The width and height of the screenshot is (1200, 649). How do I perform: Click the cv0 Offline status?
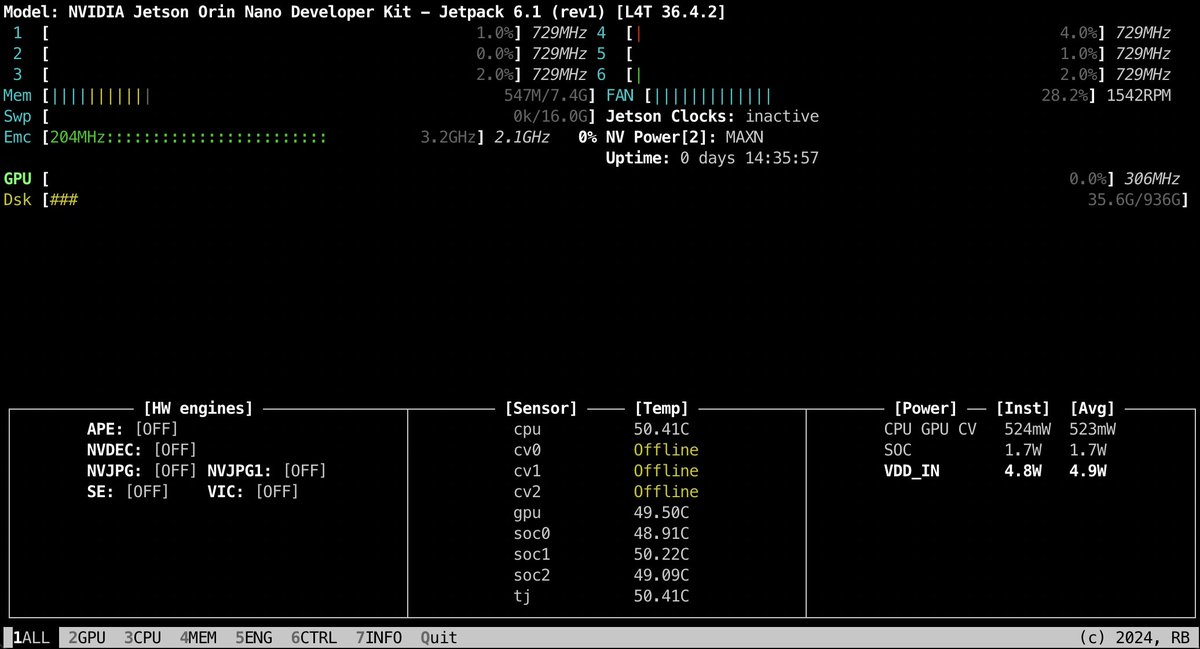666,450
